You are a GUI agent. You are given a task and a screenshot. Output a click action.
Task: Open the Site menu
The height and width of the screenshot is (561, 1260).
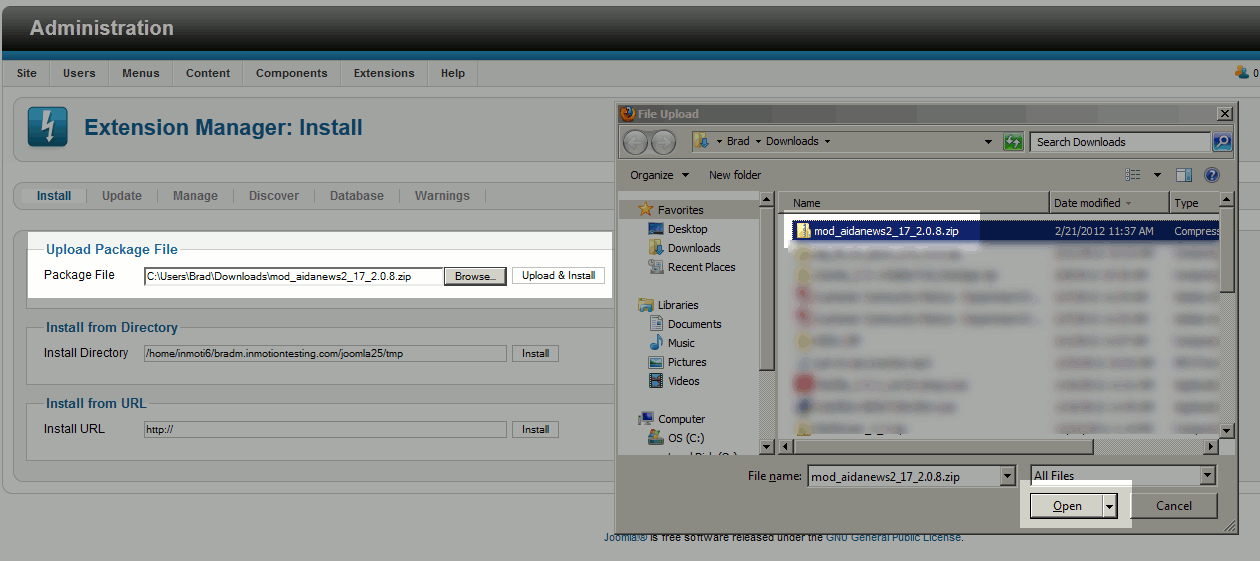pyautogui.click(x=27, y=73)
